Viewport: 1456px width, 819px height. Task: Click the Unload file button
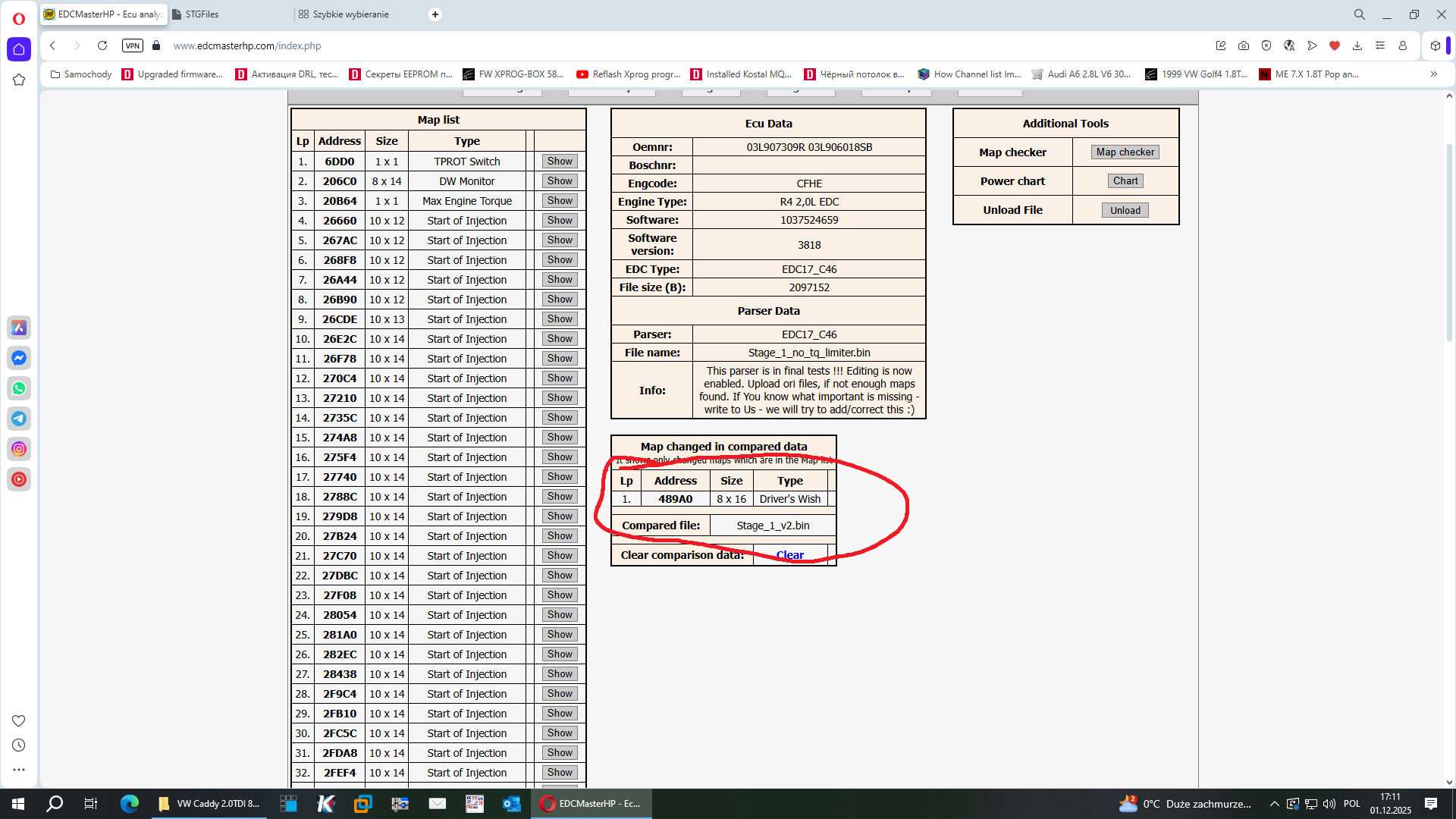[x=1125, y=211]
